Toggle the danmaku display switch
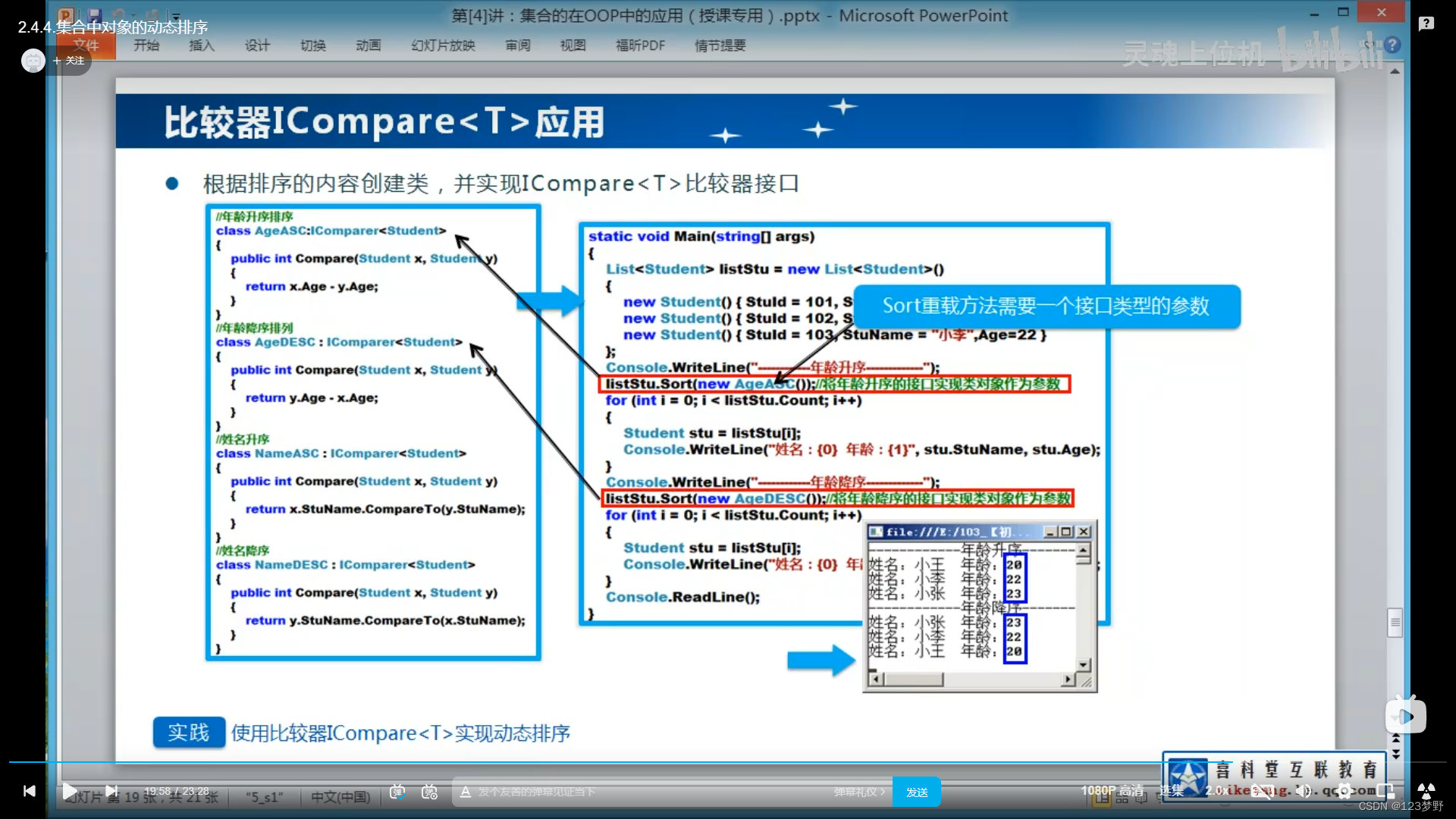1456x819 pixels. (397, 792)
